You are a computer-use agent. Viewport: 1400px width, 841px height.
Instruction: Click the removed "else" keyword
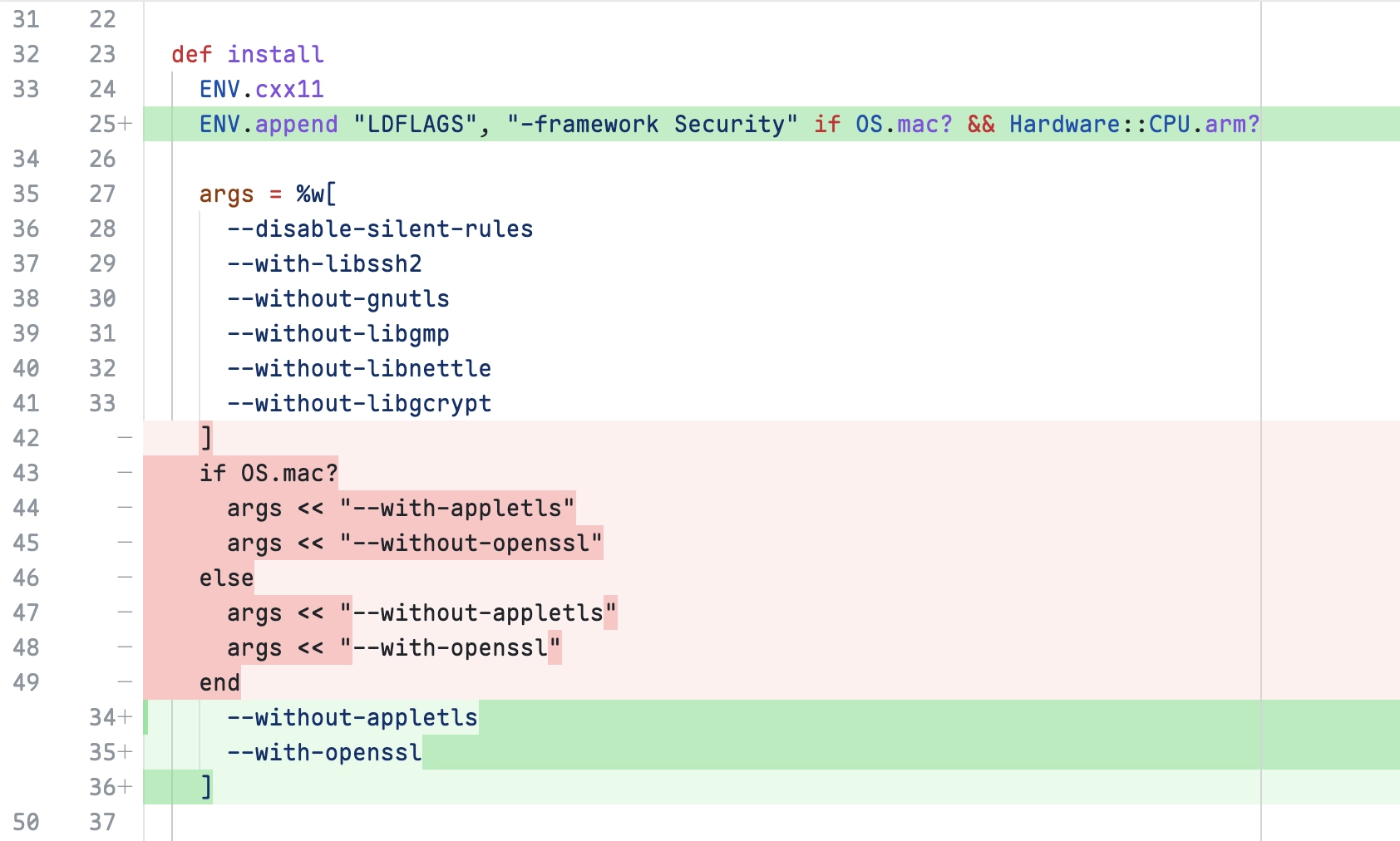click(x=226, y=578)
